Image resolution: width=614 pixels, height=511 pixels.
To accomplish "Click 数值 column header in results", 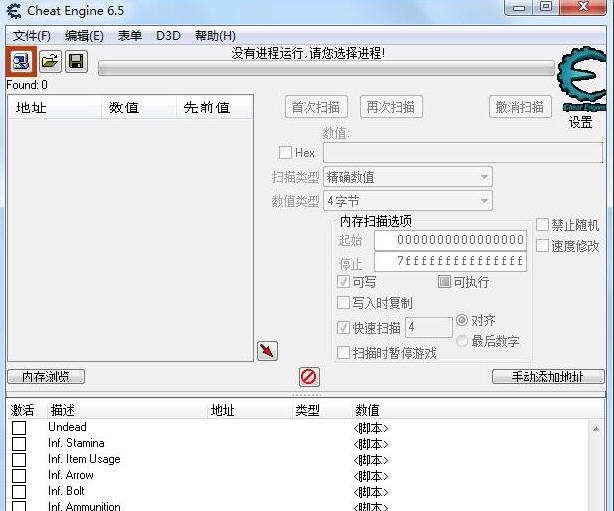I will (138, 107).
